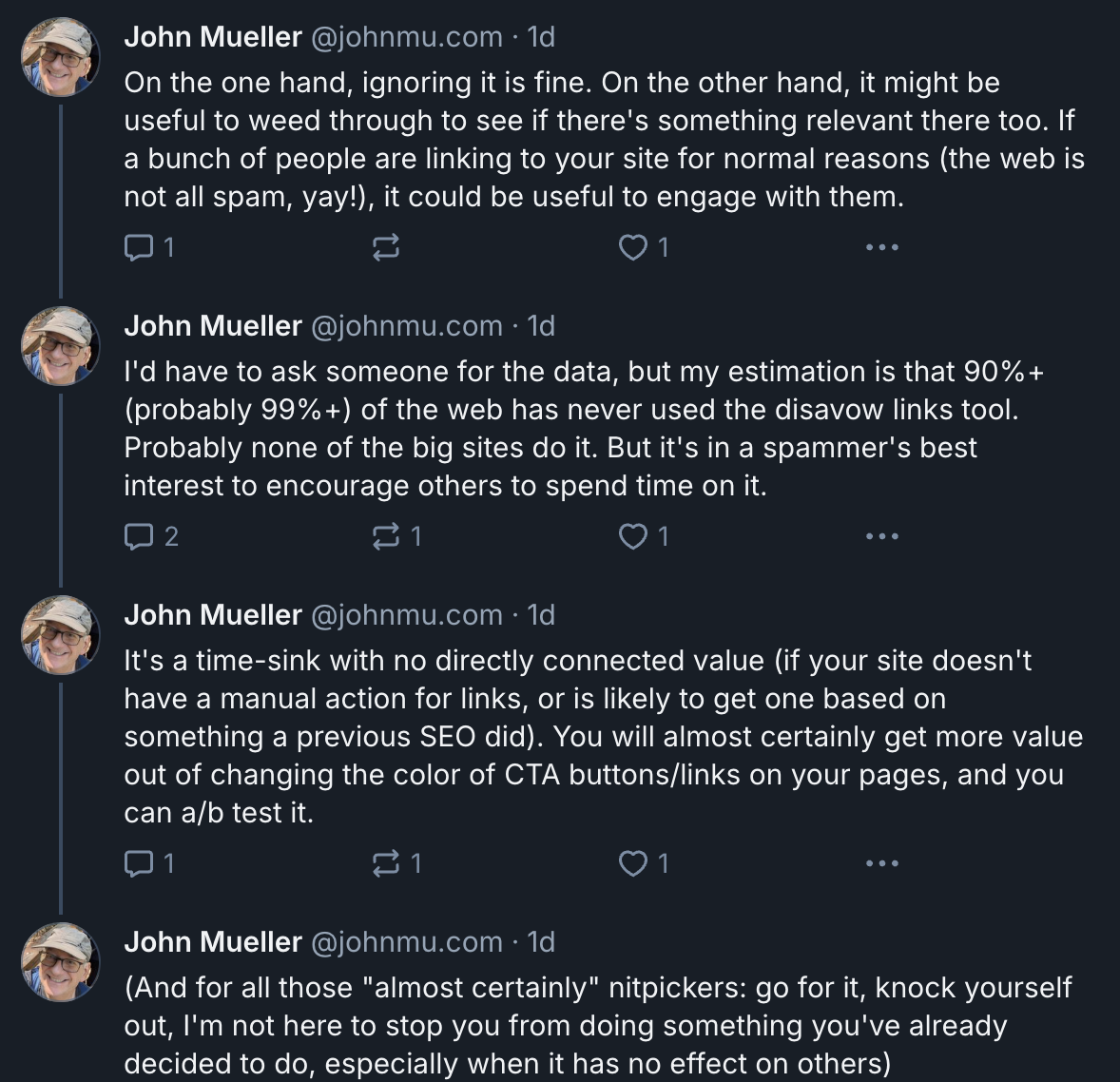Open John Mueller's avatar on first post
This screenshot has height=1082, width=1120.
(x=61, y=57)
